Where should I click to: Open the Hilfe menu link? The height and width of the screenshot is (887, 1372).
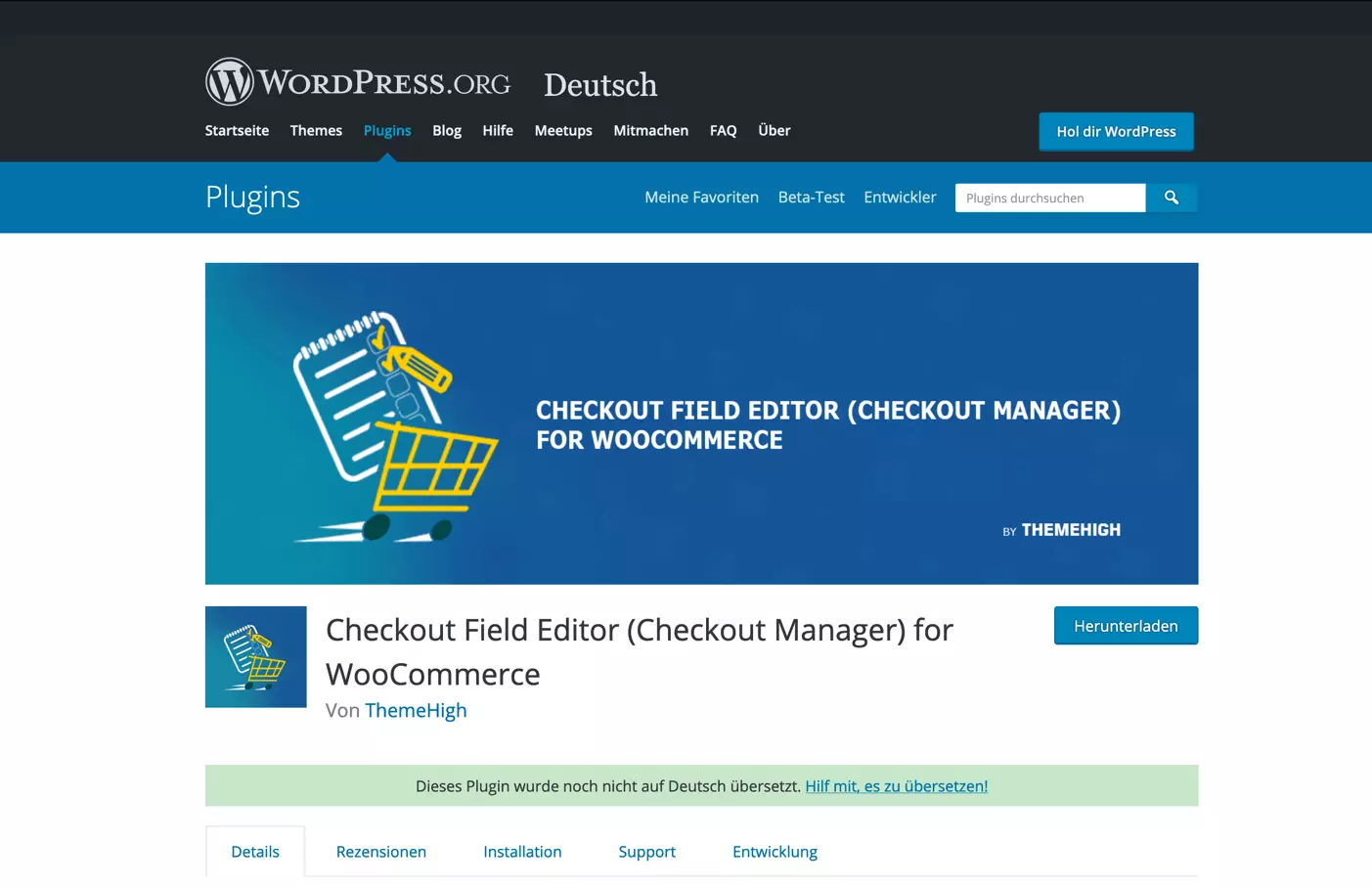(x=498, y=131)
